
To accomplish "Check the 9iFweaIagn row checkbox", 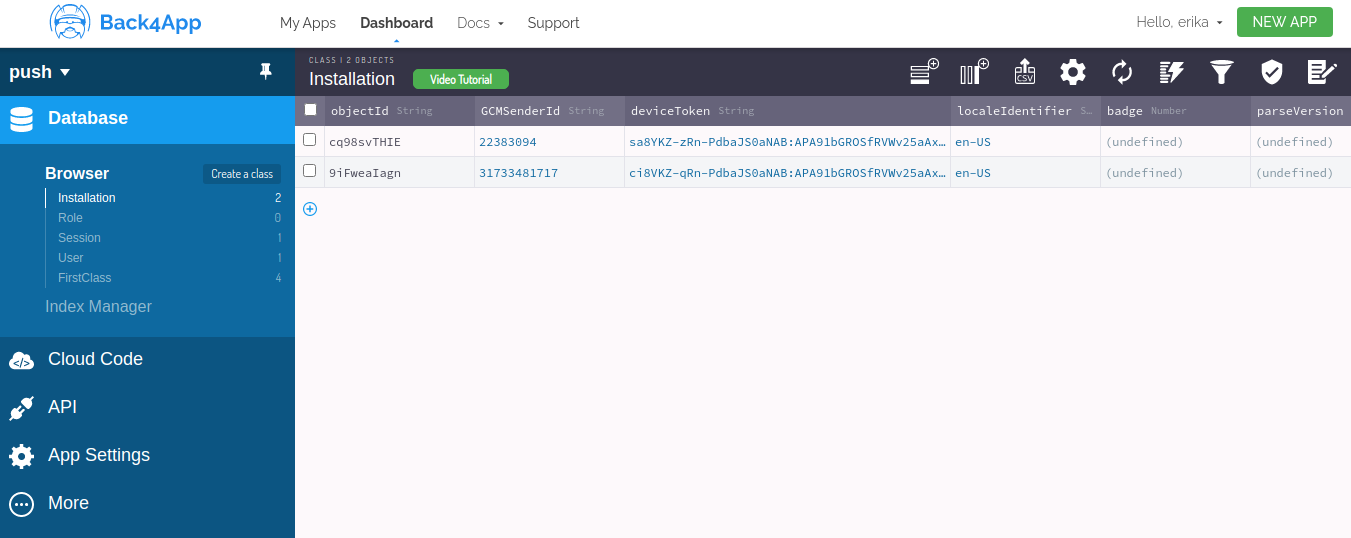I will tap(310, 171).
